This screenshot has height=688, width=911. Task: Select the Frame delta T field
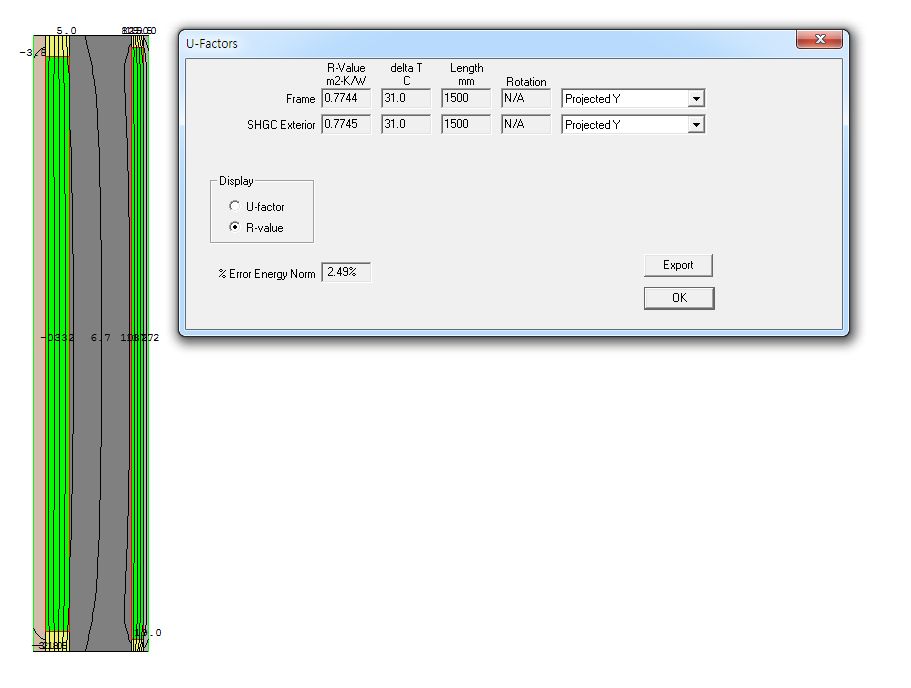coord(406,98)
